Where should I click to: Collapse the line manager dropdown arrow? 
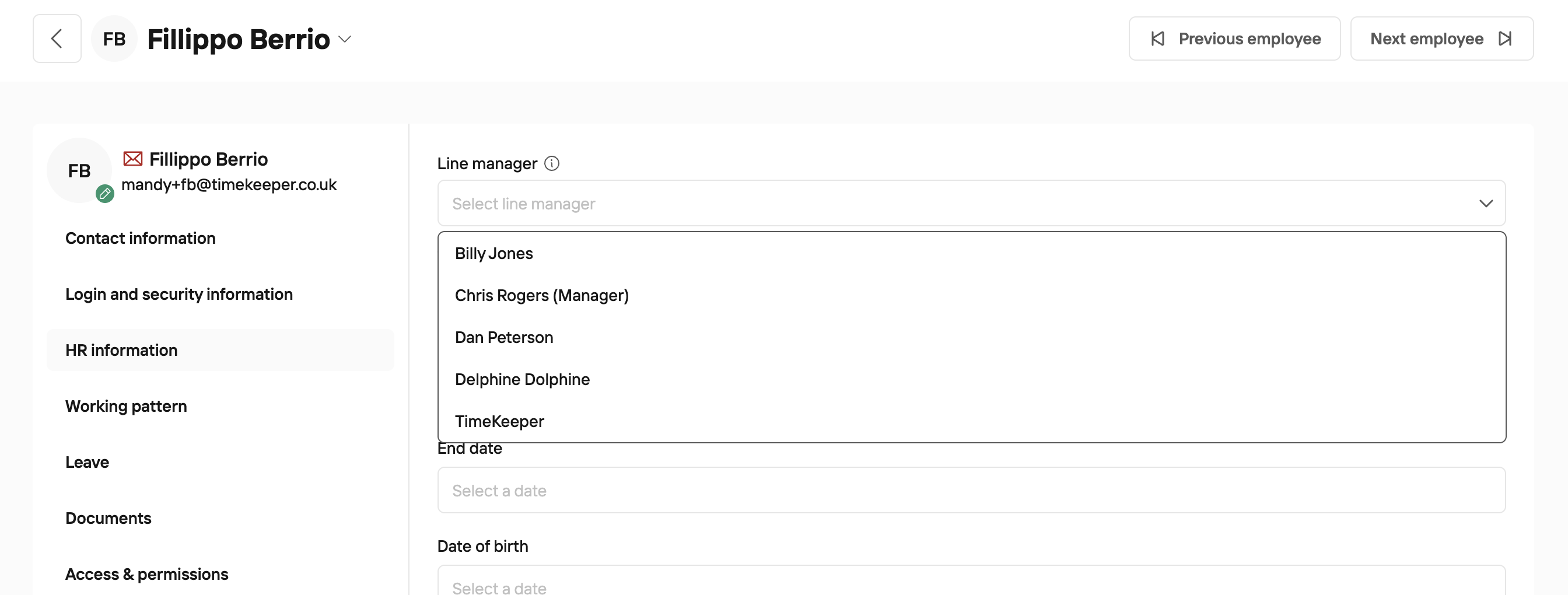coord(1486,203)
